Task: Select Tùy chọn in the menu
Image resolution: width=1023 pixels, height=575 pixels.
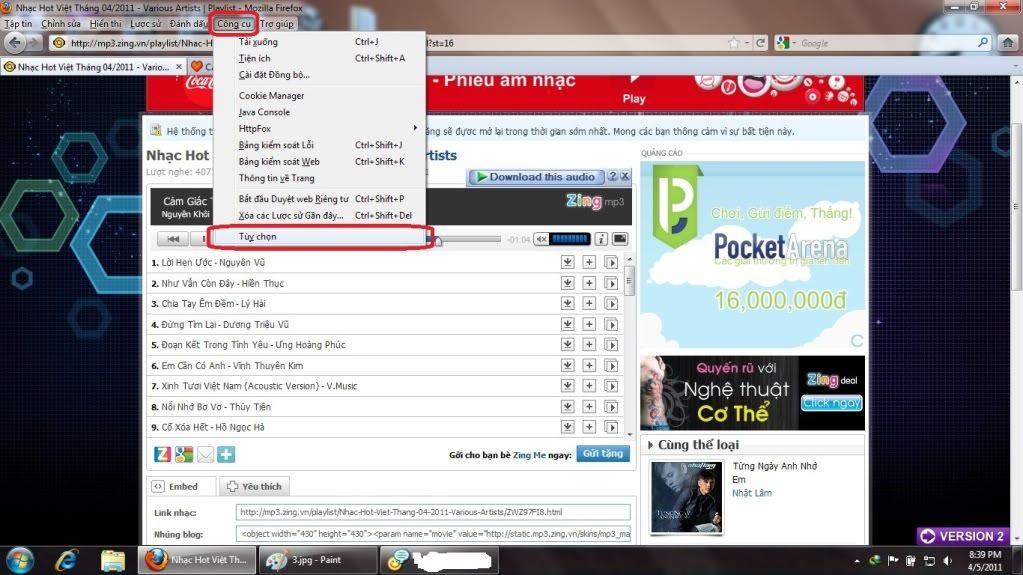Action: tap(320, 236)
